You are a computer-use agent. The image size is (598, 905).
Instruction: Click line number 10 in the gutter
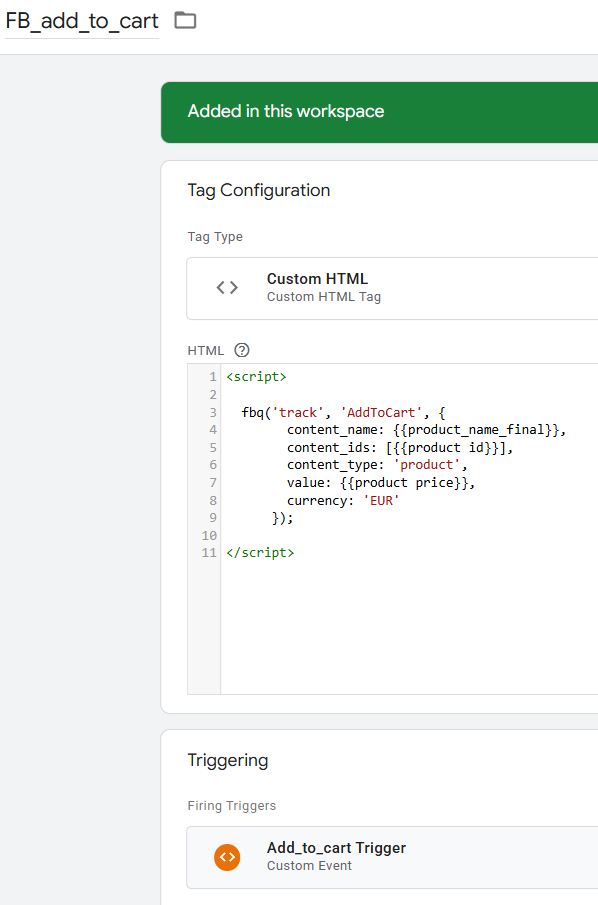click(x=209, y=536)
